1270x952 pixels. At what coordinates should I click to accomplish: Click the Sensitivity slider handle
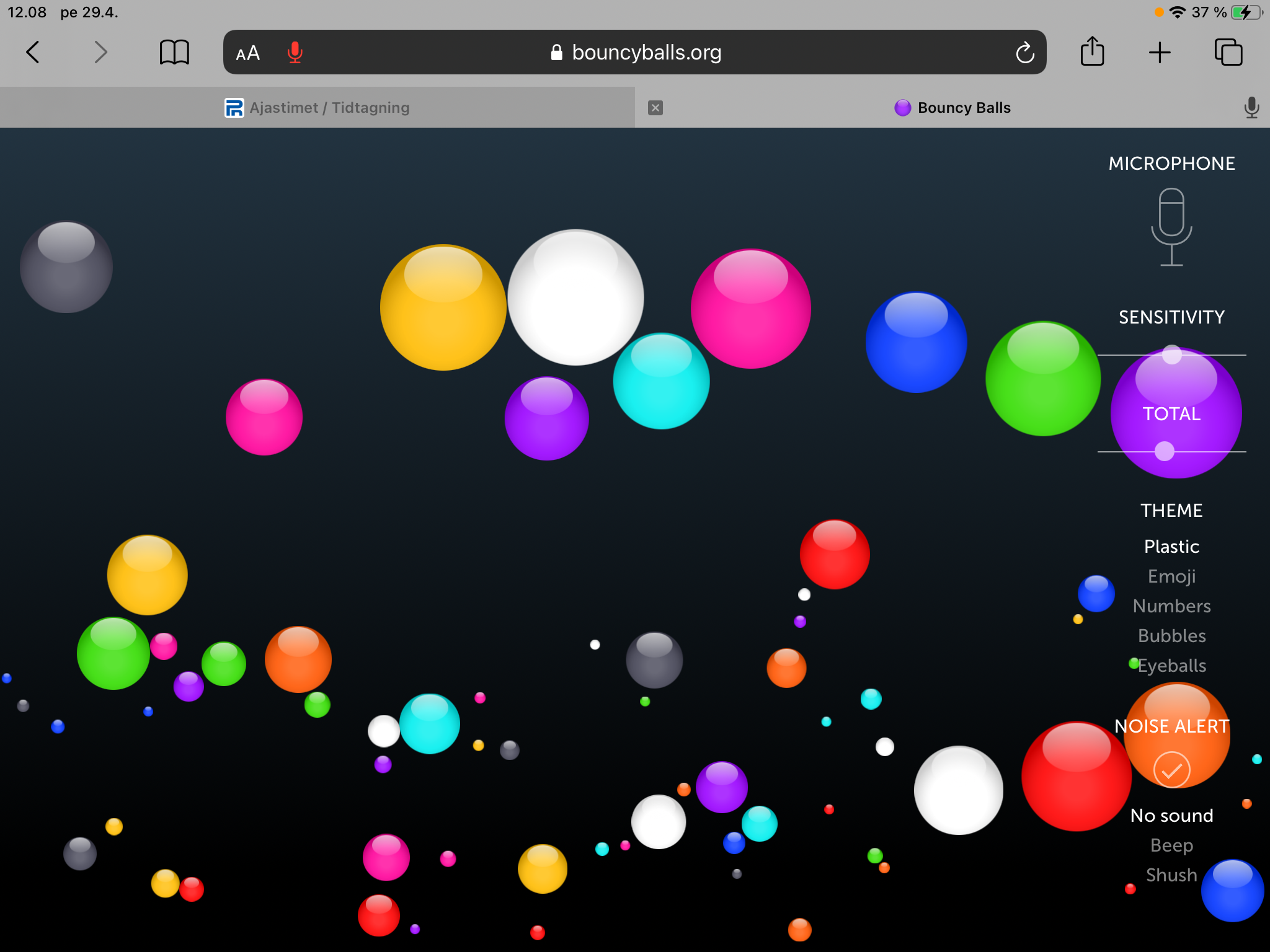pyautogui.click(x=1171, y=355)
